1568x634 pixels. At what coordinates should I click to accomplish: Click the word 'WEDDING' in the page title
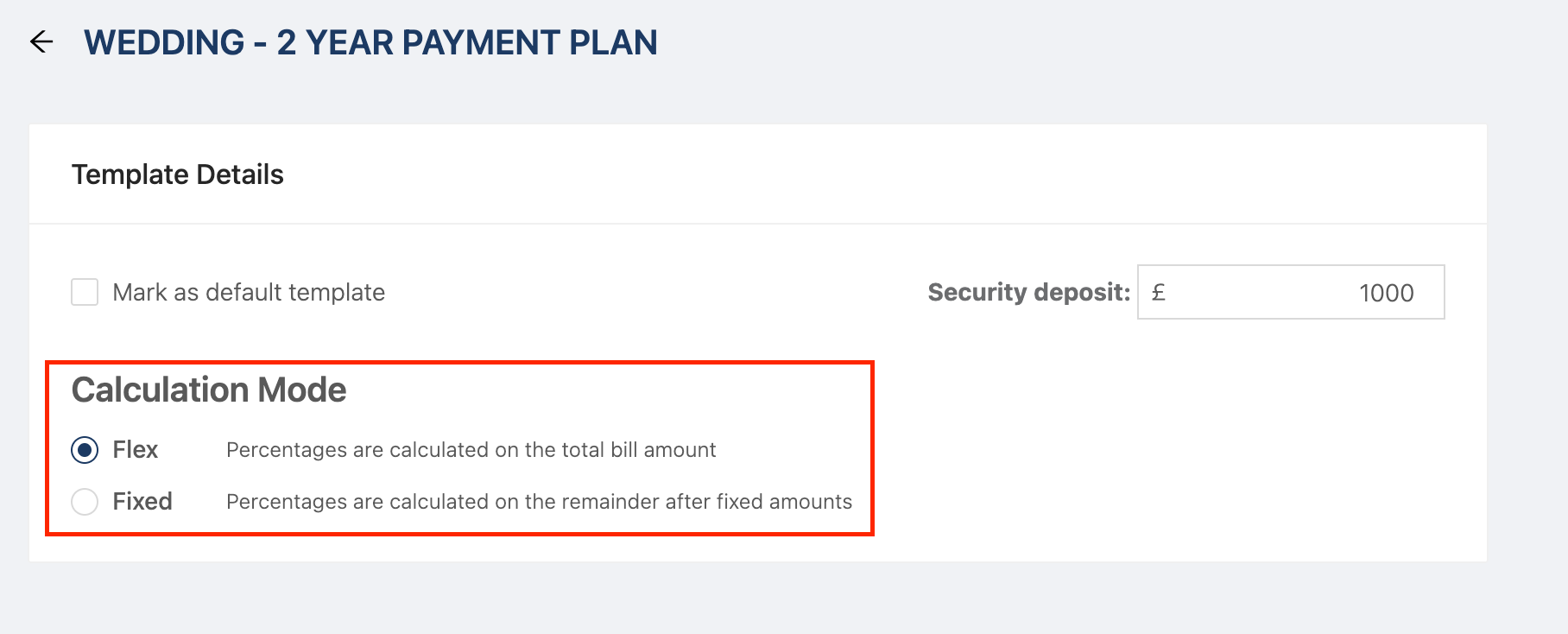click(164, 42)
